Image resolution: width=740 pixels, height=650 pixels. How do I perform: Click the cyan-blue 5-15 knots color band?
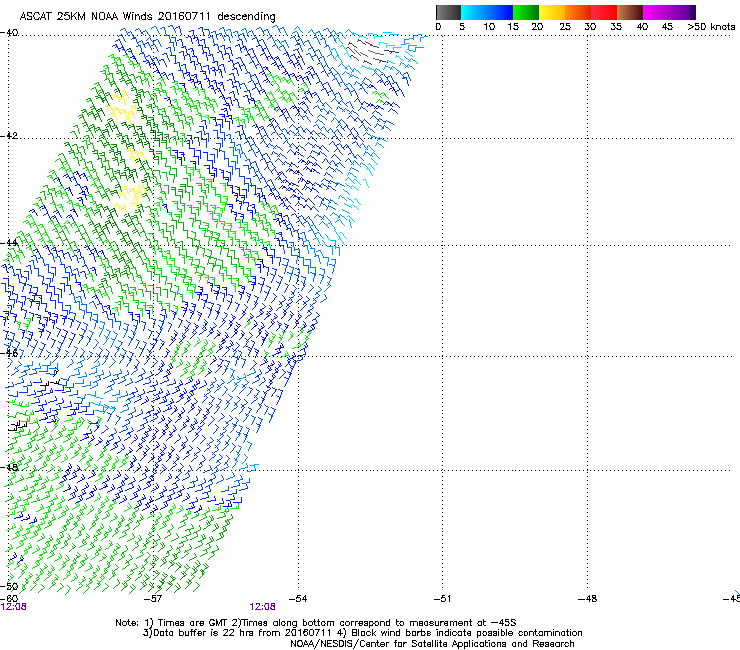[x=487, y=12]
